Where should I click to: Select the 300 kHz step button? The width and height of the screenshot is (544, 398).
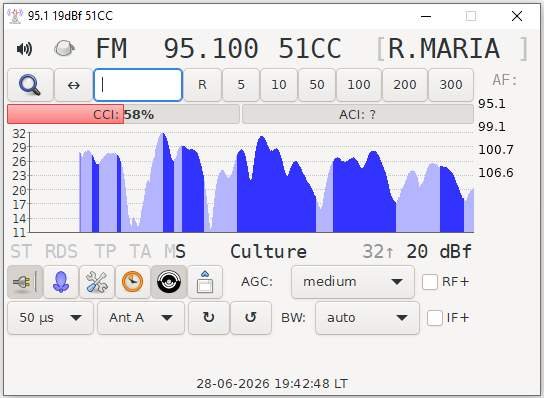pos(451,85)
